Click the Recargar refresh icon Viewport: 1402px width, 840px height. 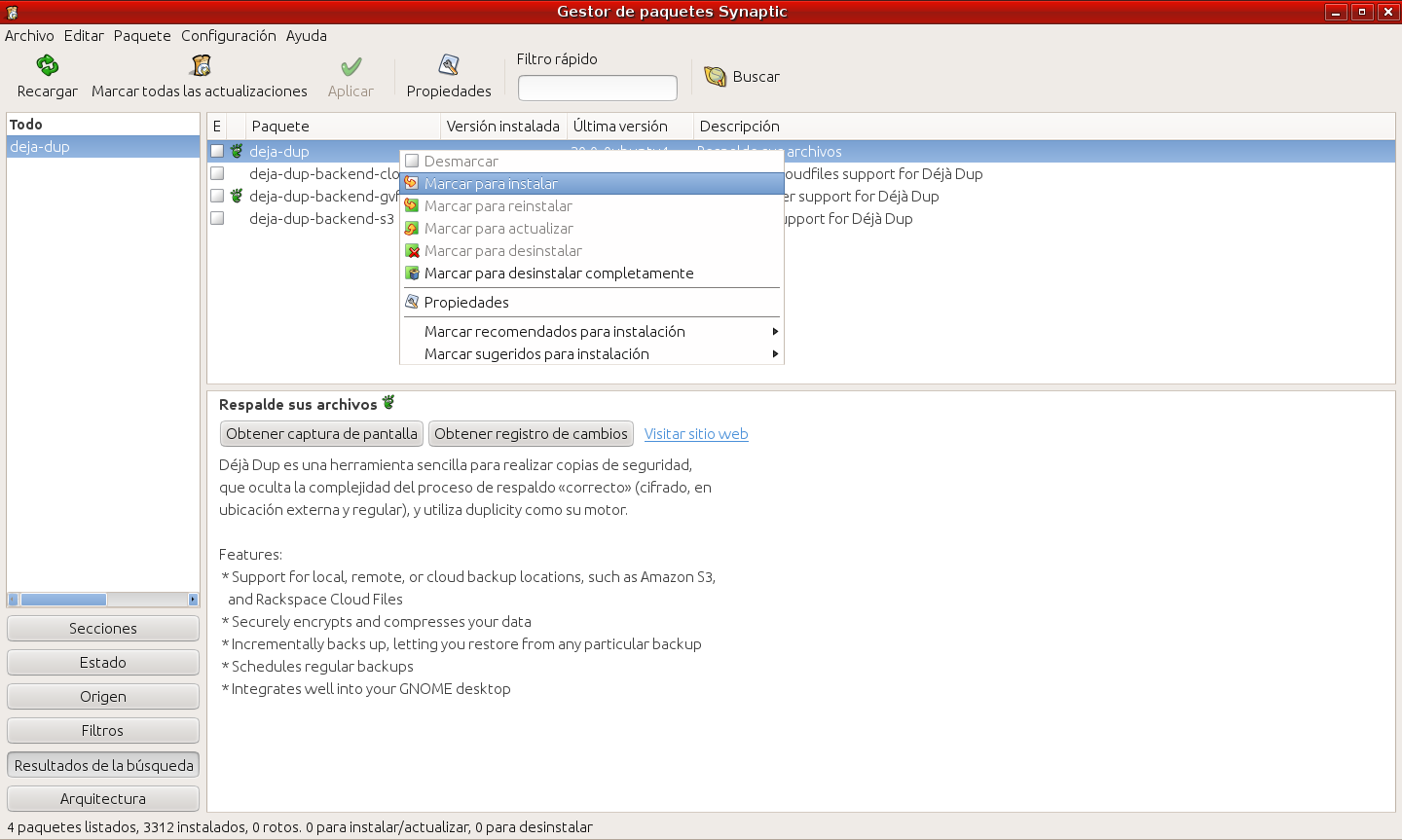click(47, 66)
